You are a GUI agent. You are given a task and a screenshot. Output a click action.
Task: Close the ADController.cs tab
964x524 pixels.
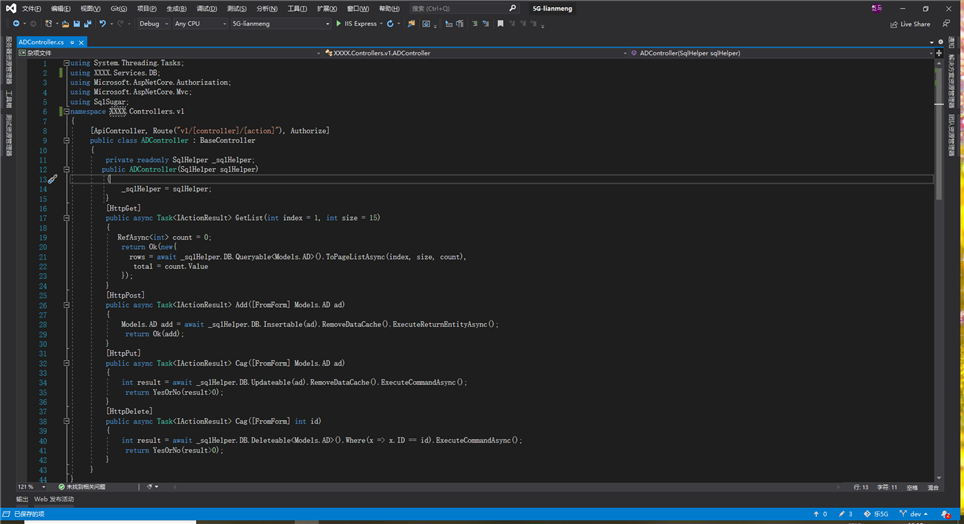(81, 42)
